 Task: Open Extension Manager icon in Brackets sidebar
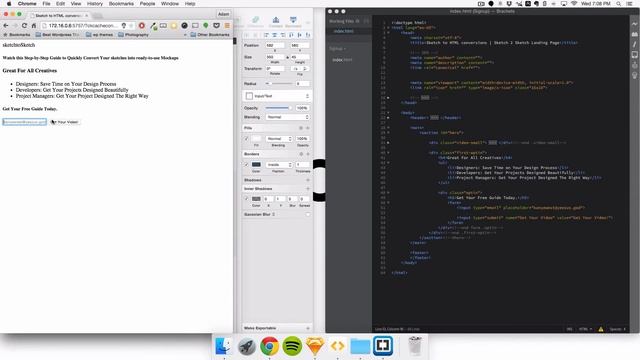[x=634, y=34]
